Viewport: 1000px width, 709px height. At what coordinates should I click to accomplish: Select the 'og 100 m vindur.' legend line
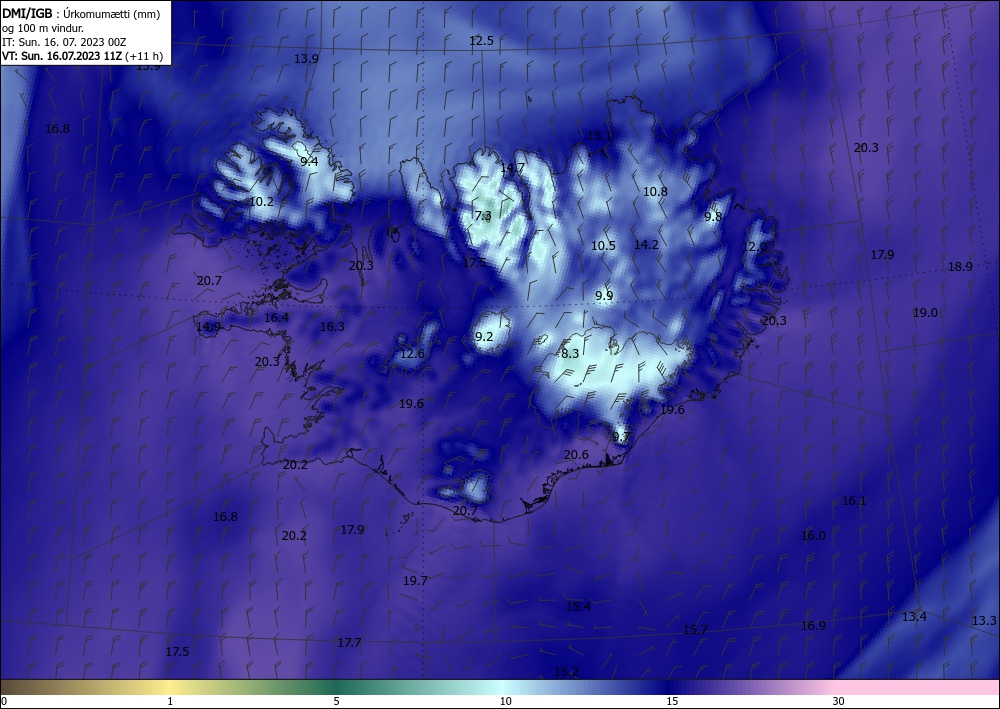[43, 29]
